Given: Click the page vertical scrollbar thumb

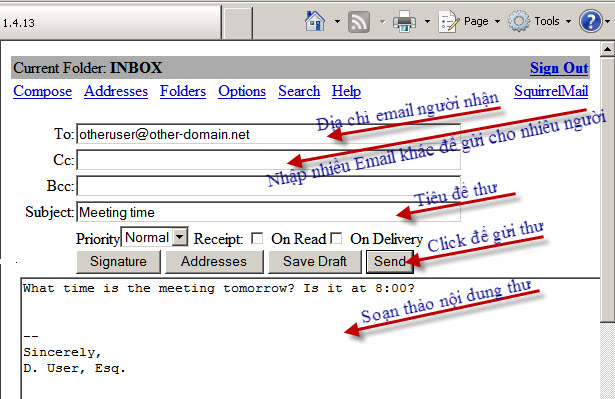Looking at the screenshot, I should pos(607,190).
